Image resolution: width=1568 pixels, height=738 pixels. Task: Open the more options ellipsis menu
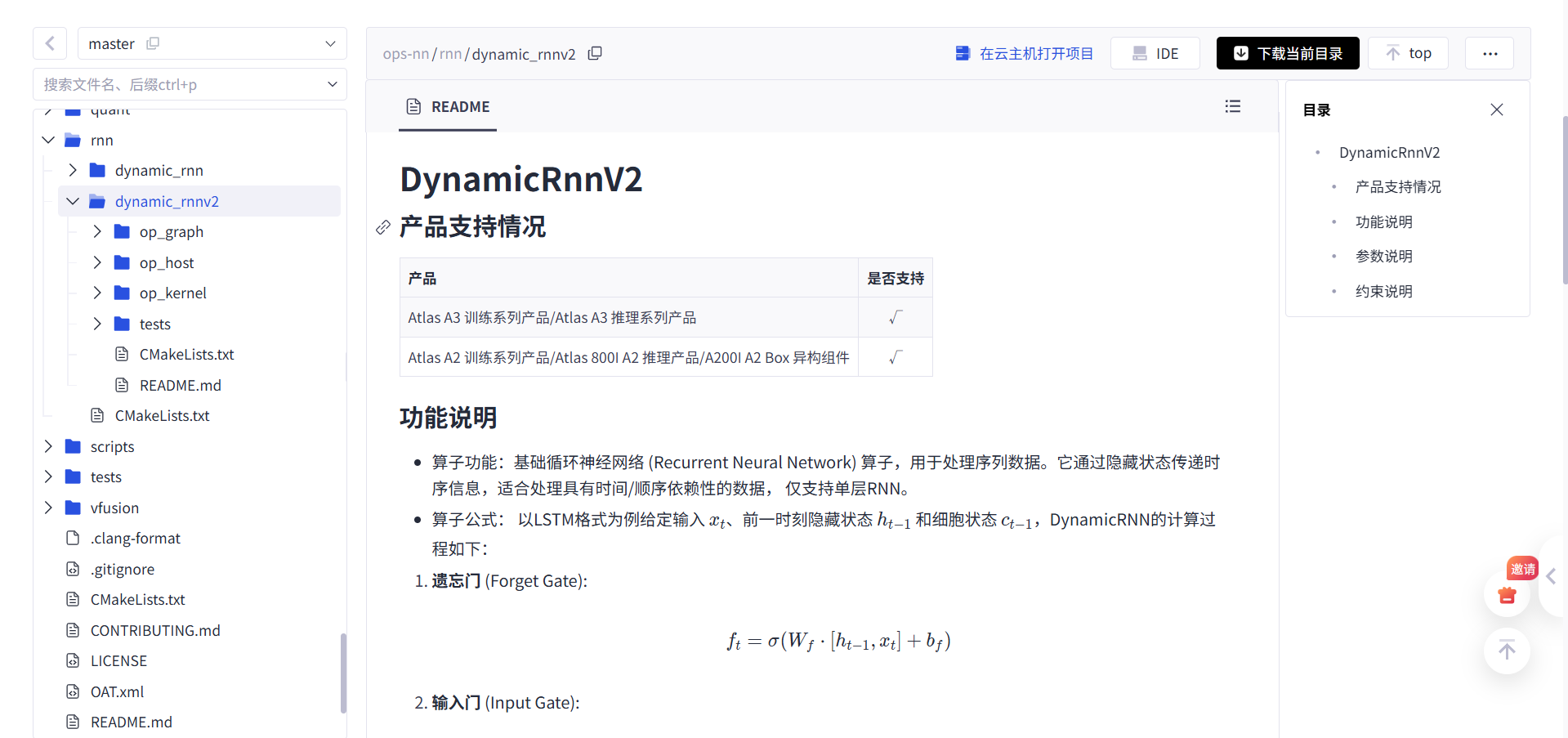tap(1489, 52)
